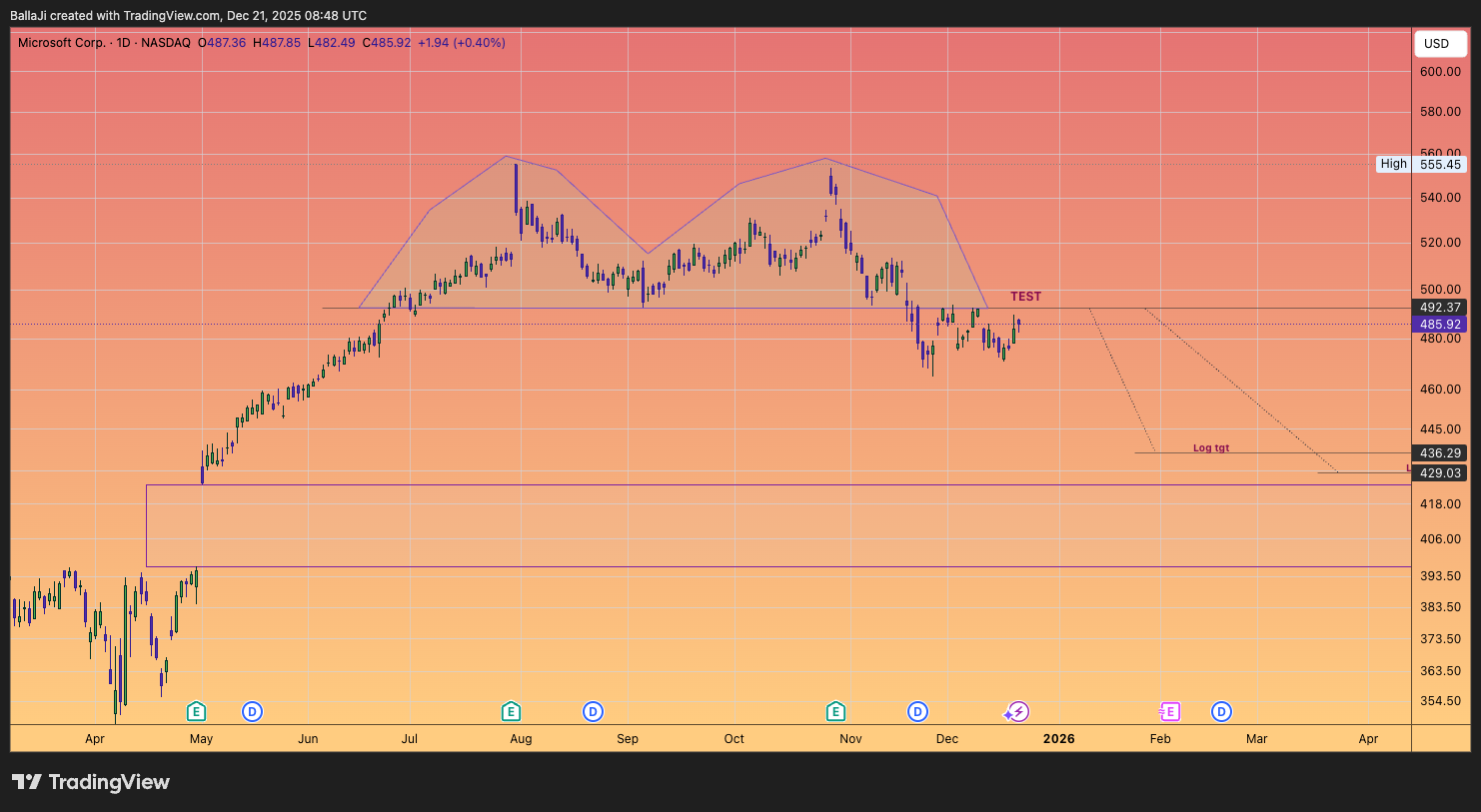Image resolution: width=1481 pixels, height=812 pixels.
Task: Click the 600.00 price axis label
Action: pyautogui.click(x=1440, y=72)
